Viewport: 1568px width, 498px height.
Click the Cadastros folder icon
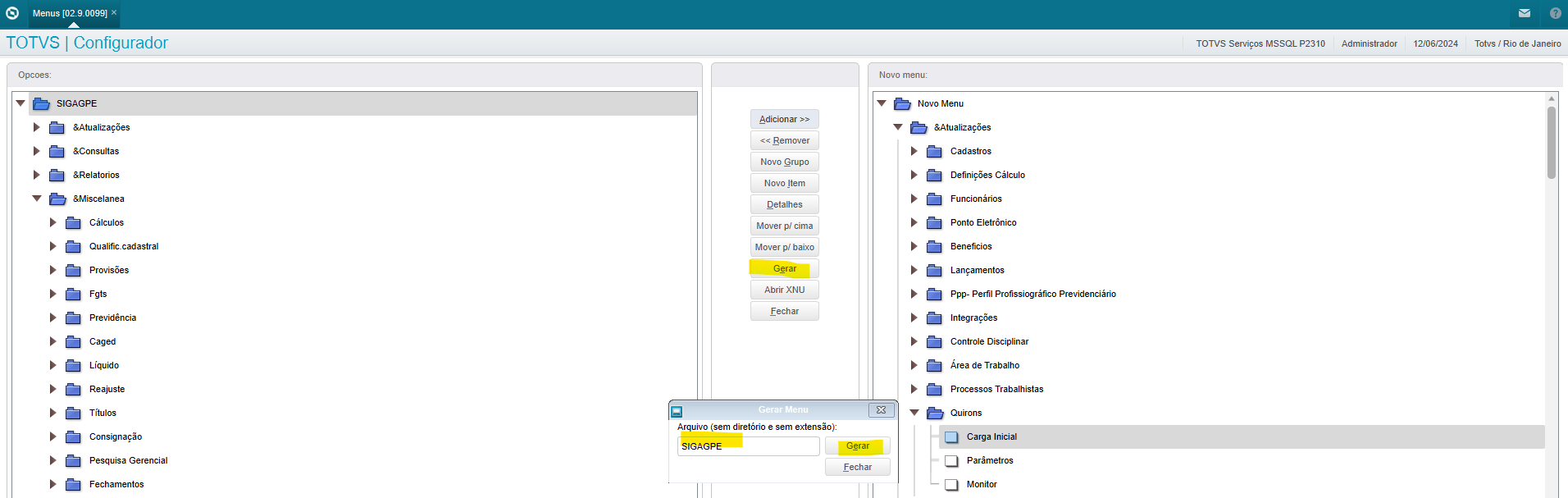click(934, 151)
